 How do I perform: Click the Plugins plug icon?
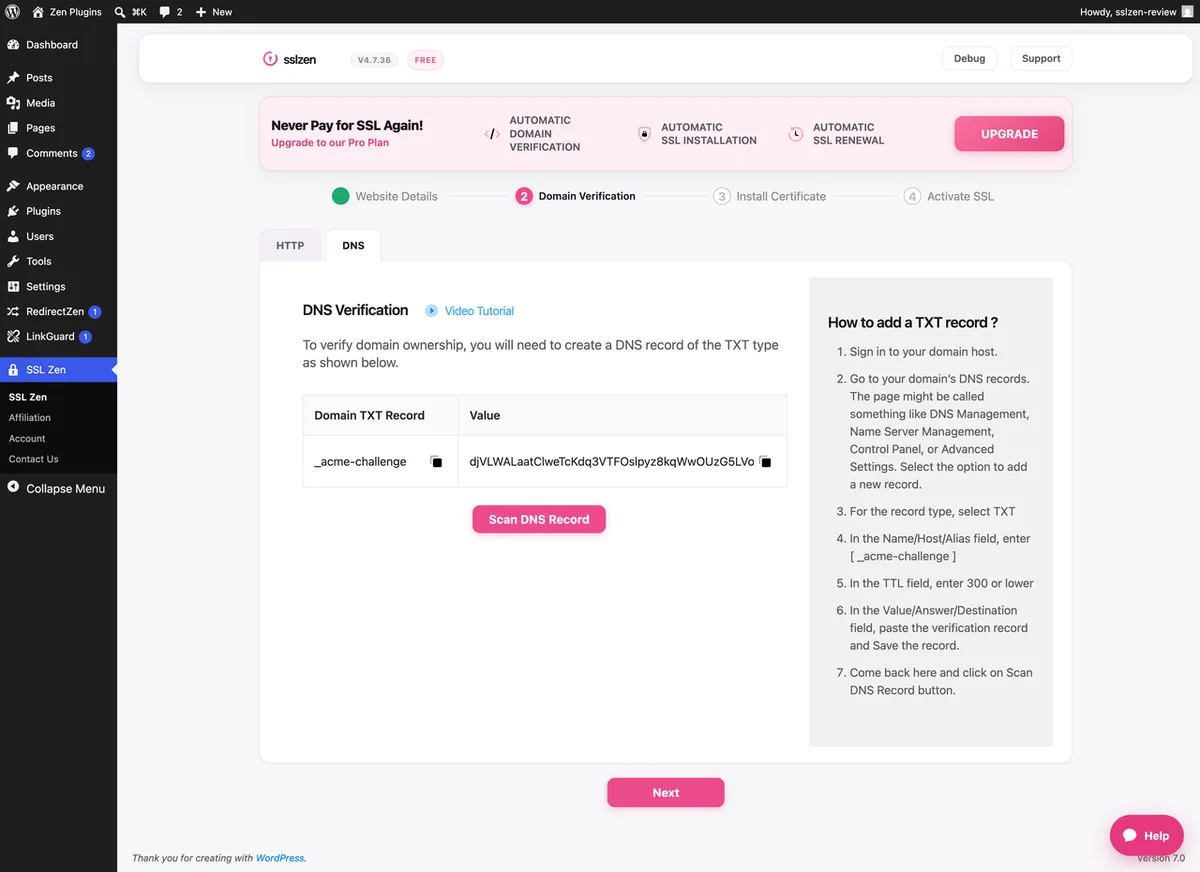pyautogui.click(x=13, y=211)
